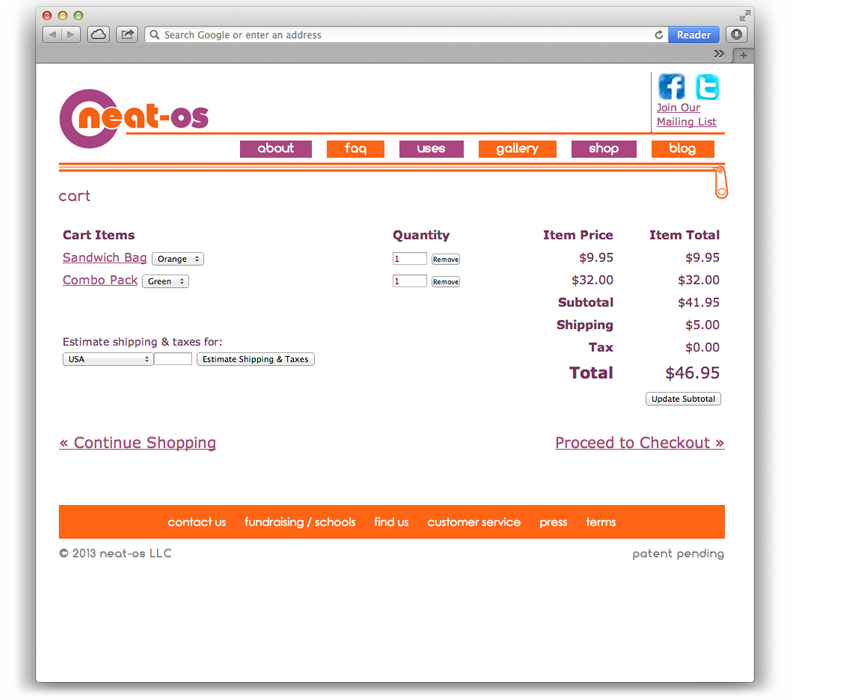Open terms footer link
The width and height of the screenshot is (841, 700).
click(x=601, y=522)
